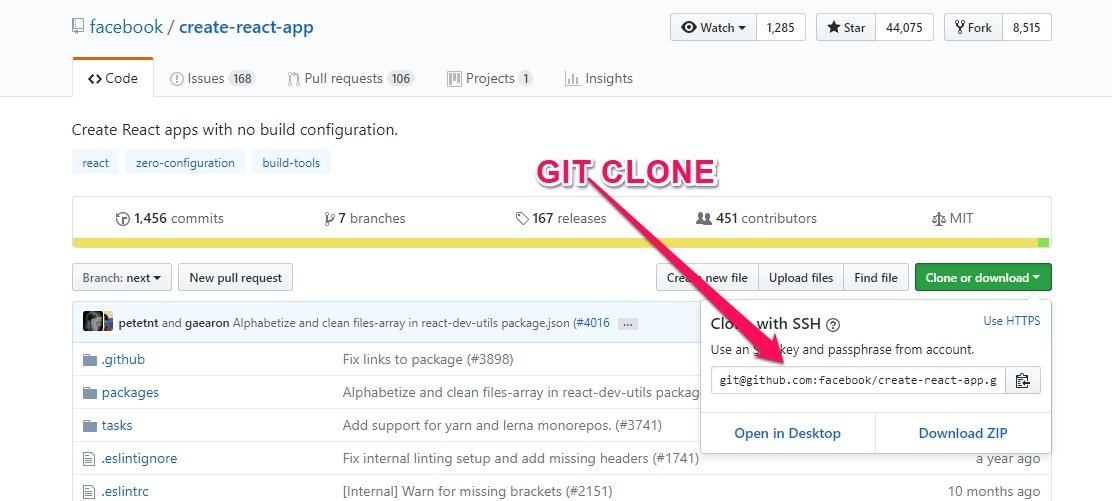Click the .eslintrc file icon
Screen dimensions: 1112x501
click(x=89, y=492)
